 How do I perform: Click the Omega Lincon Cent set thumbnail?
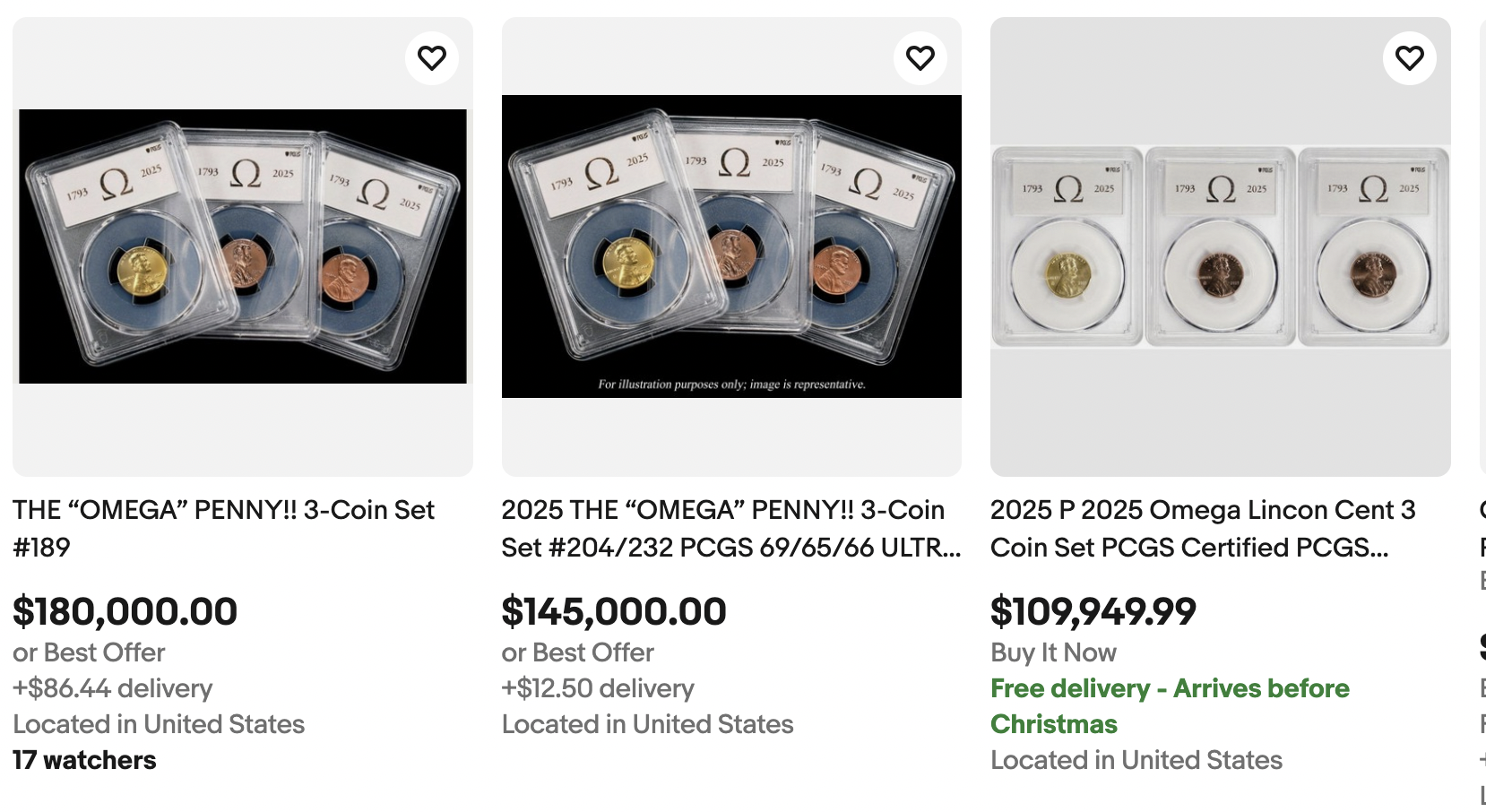1220,246
